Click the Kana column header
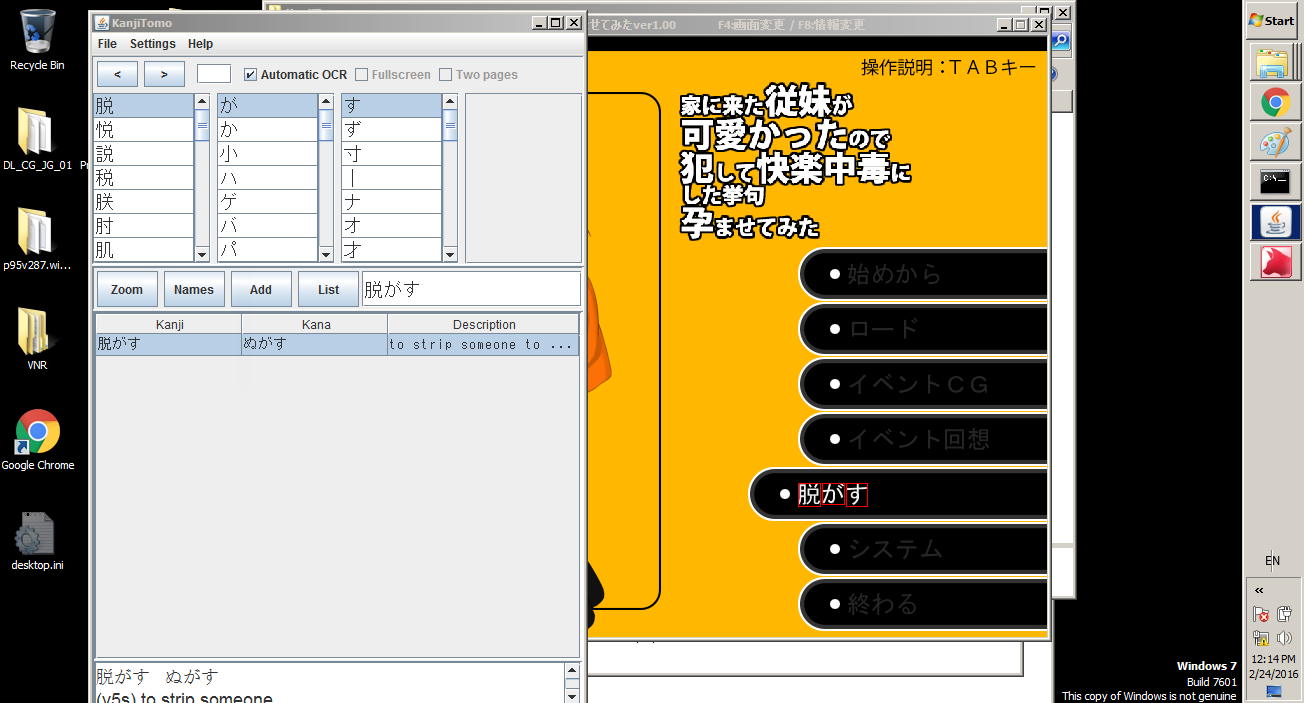1304x703 pixels. (315, 324)
